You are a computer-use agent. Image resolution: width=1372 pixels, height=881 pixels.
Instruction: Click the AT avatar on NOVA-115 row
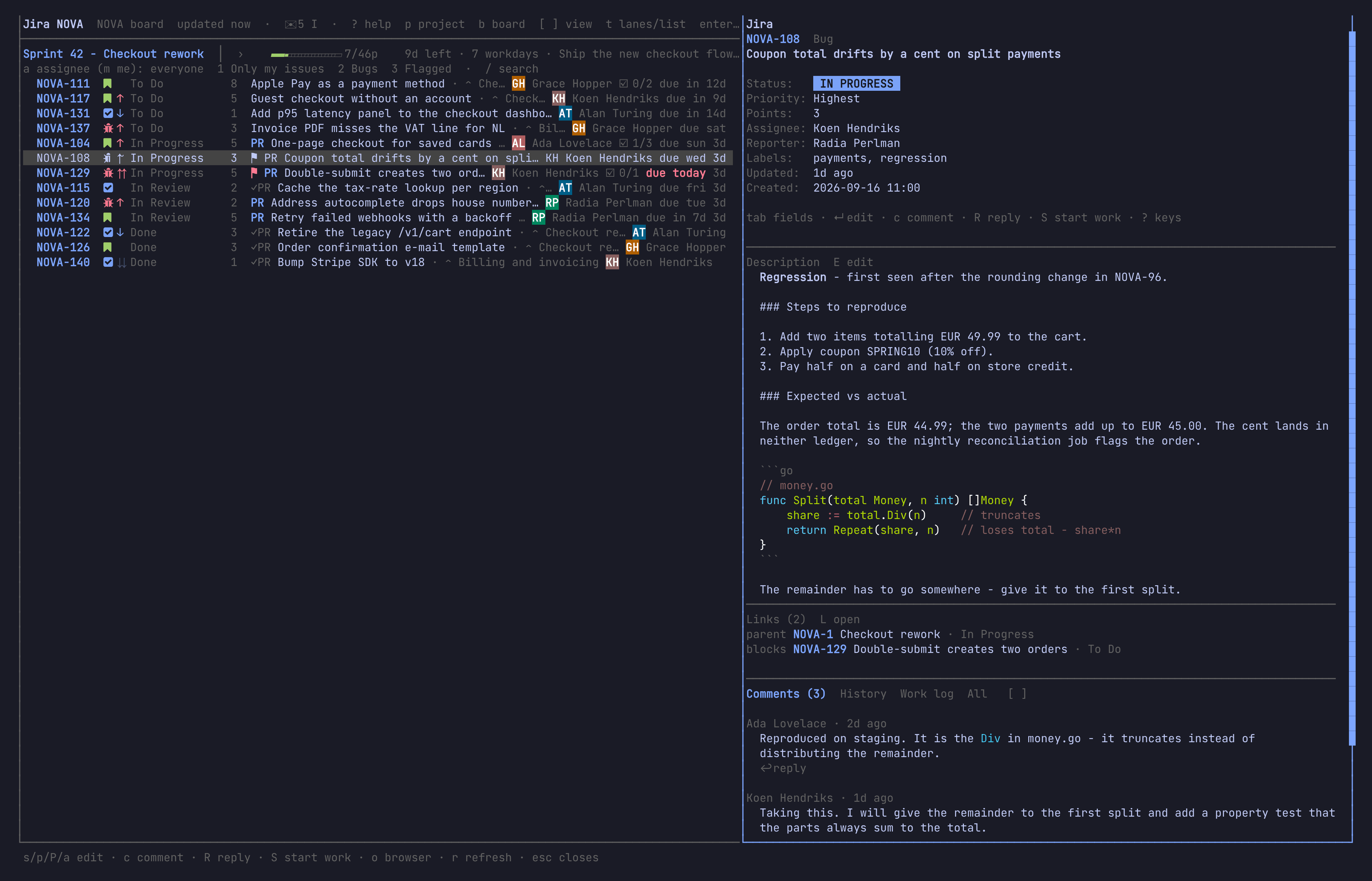[565, 188]
